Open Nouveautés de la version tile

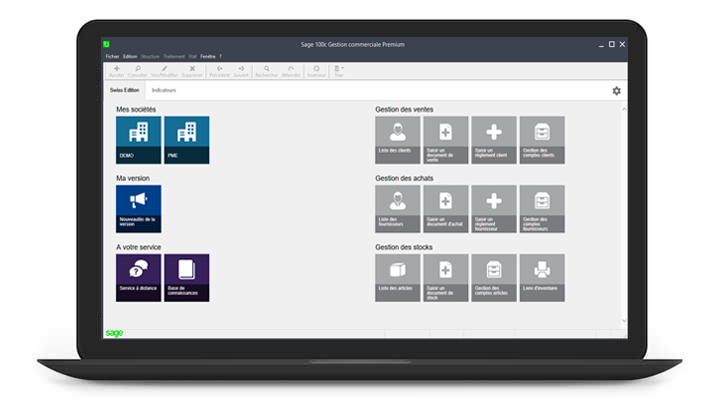139,209
